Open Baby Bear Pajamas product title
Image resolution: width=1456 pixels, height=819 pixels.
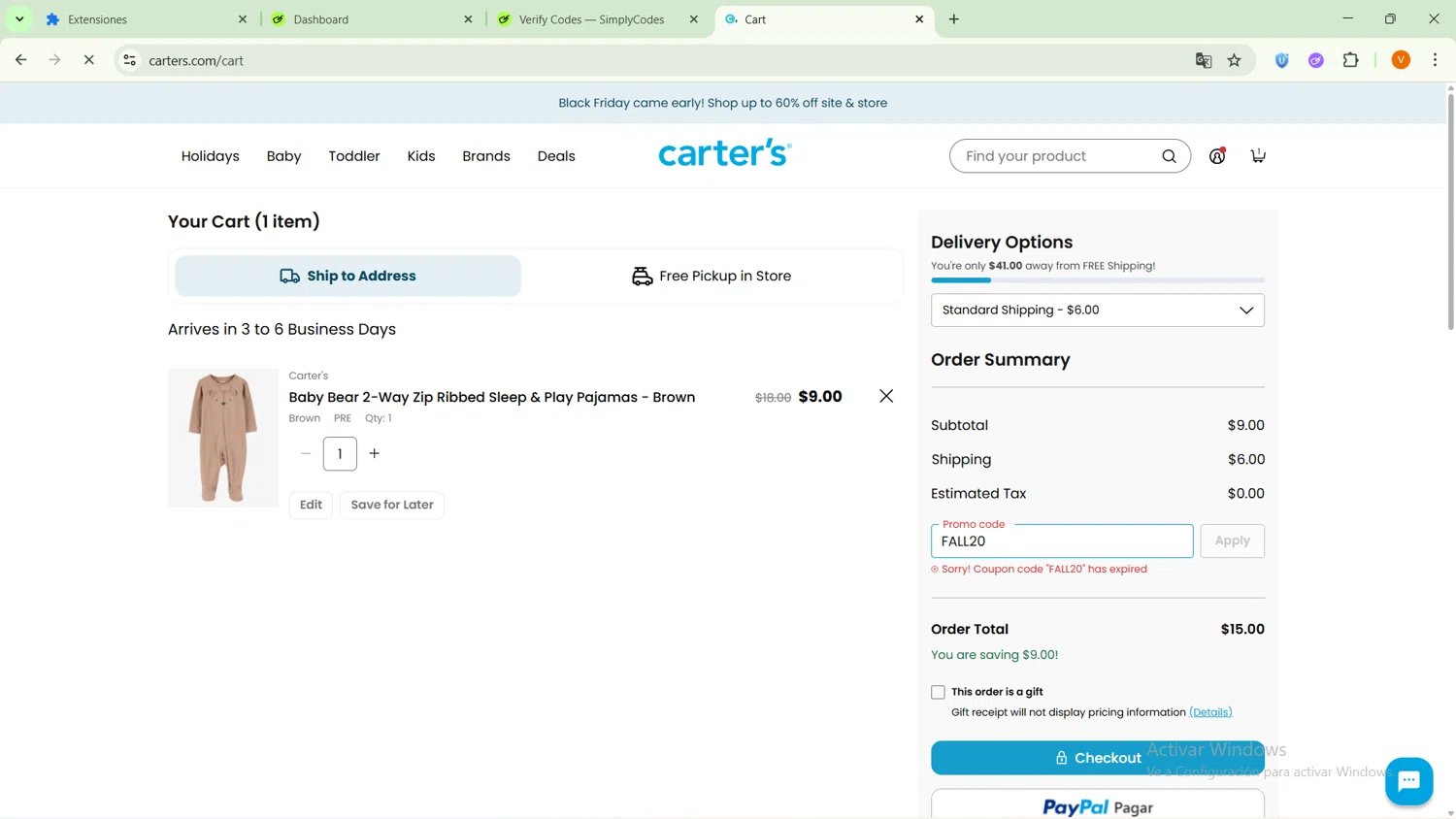492,397
